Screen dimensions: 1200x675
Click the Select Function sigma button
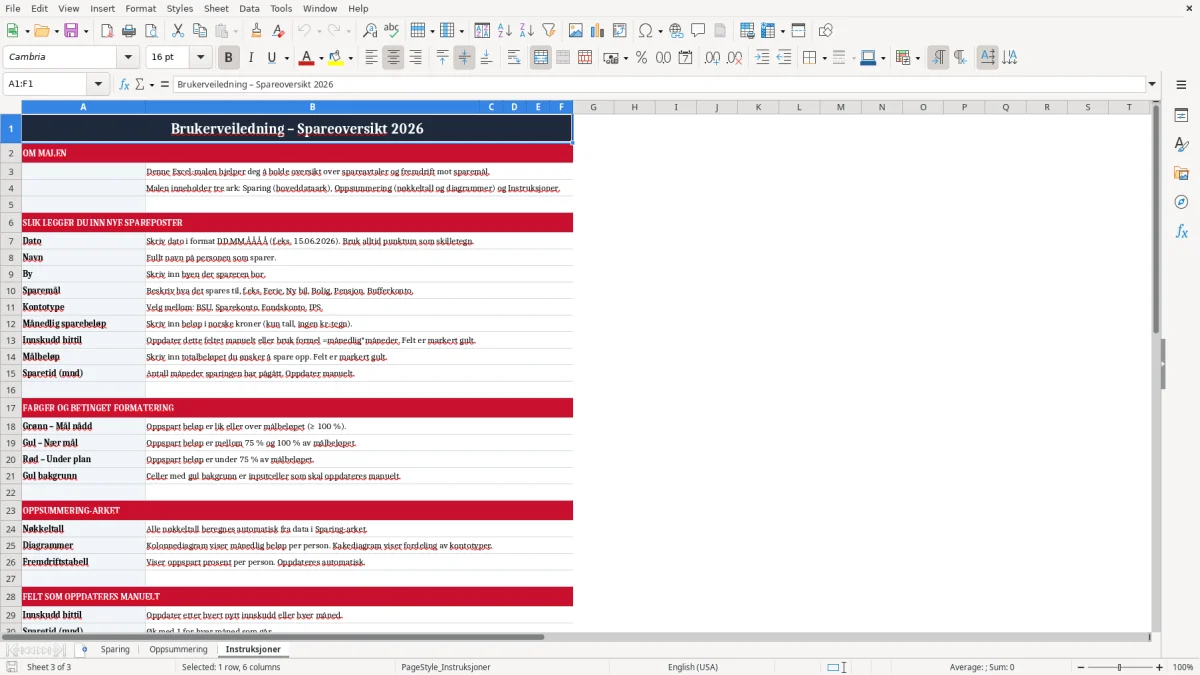pos(139,84)
